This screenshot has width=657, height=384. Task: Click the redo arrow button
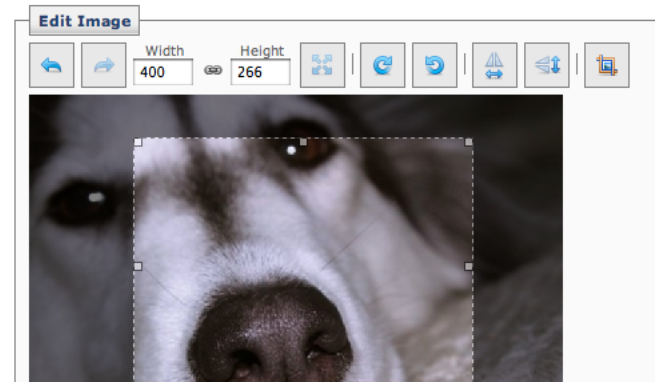(x=103, y=65)
